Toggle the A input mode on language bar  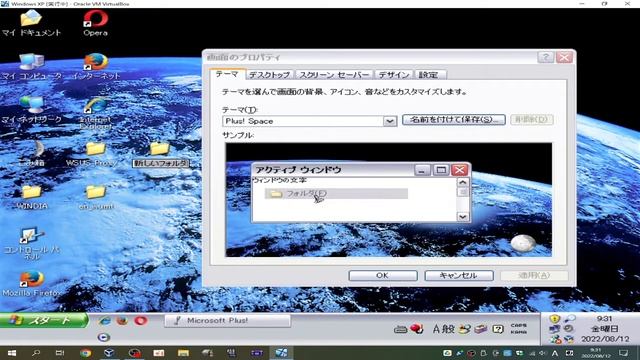tap(436, 329)
